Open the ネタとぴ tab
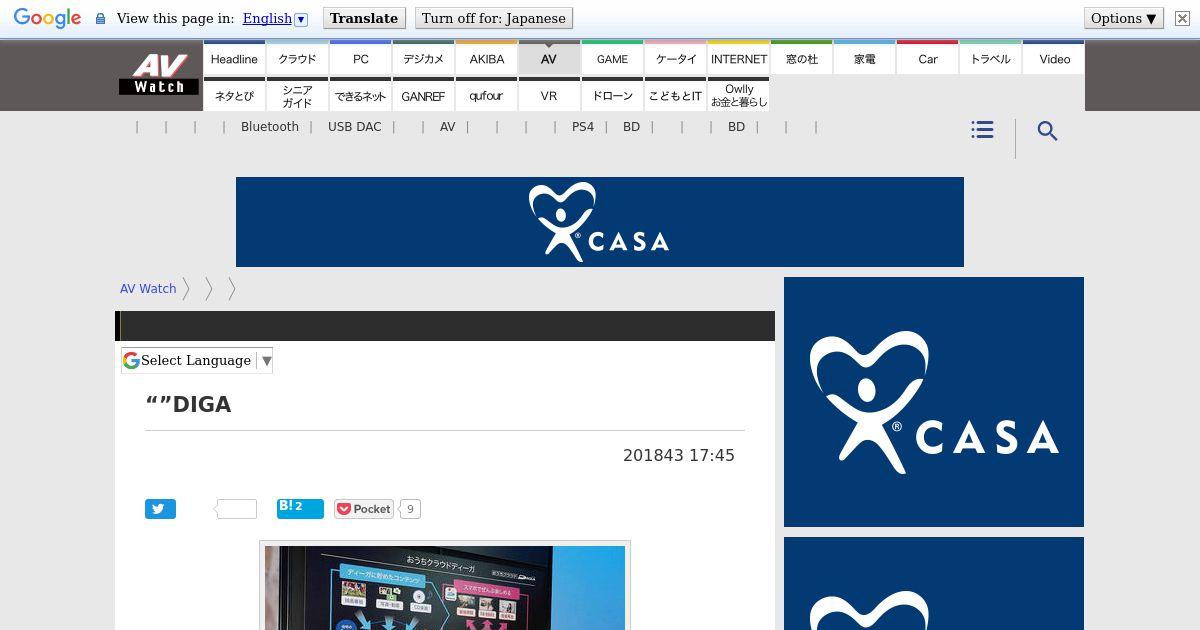The height and width of the screenshot is (630, 1200). 234,95
